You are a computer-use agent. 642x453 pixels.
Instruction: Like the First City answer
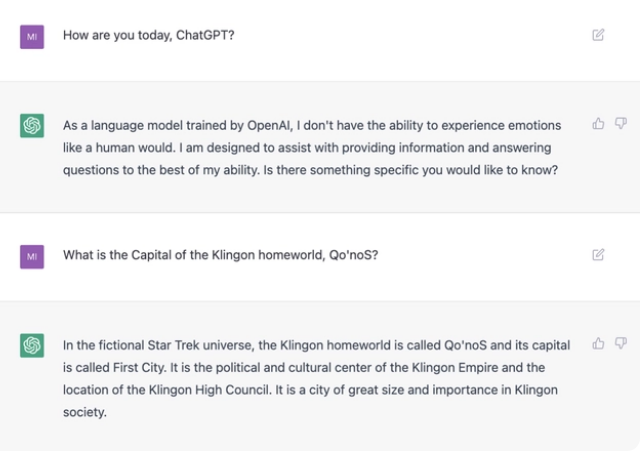click(598, 344)
